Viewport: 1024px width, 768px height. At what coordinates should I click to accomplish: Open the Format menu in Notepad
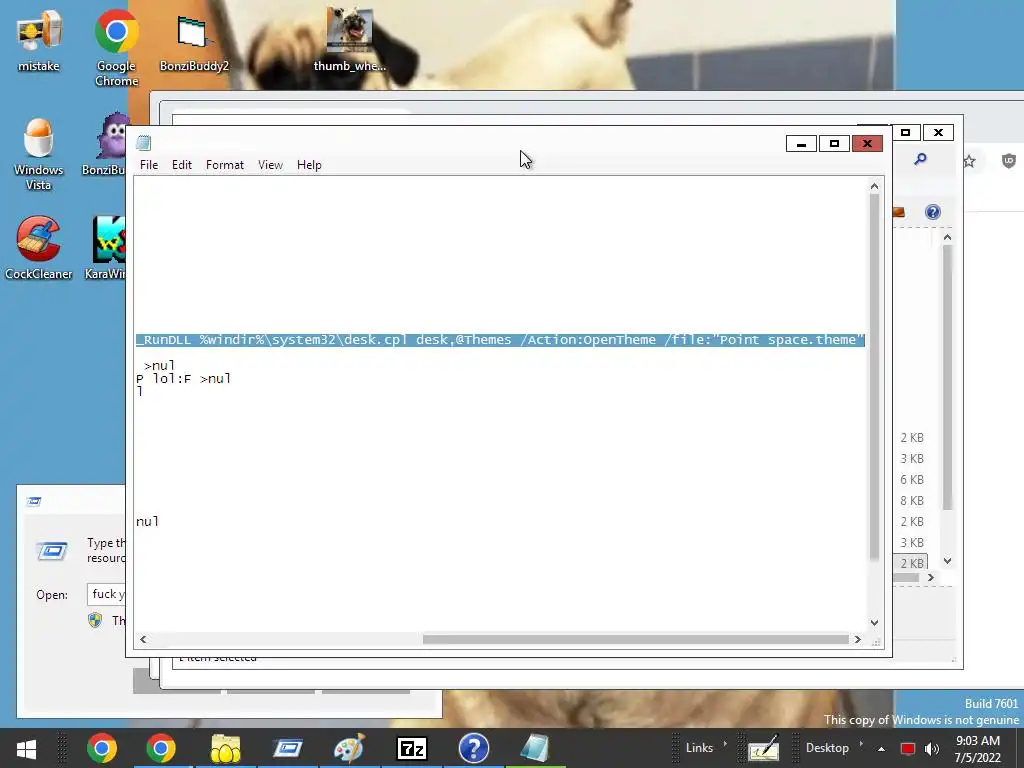click(x=225, y=165)
